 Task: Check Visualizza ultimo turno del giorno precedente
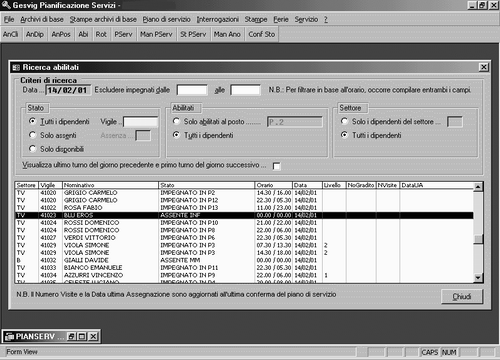tap(276, 166)
